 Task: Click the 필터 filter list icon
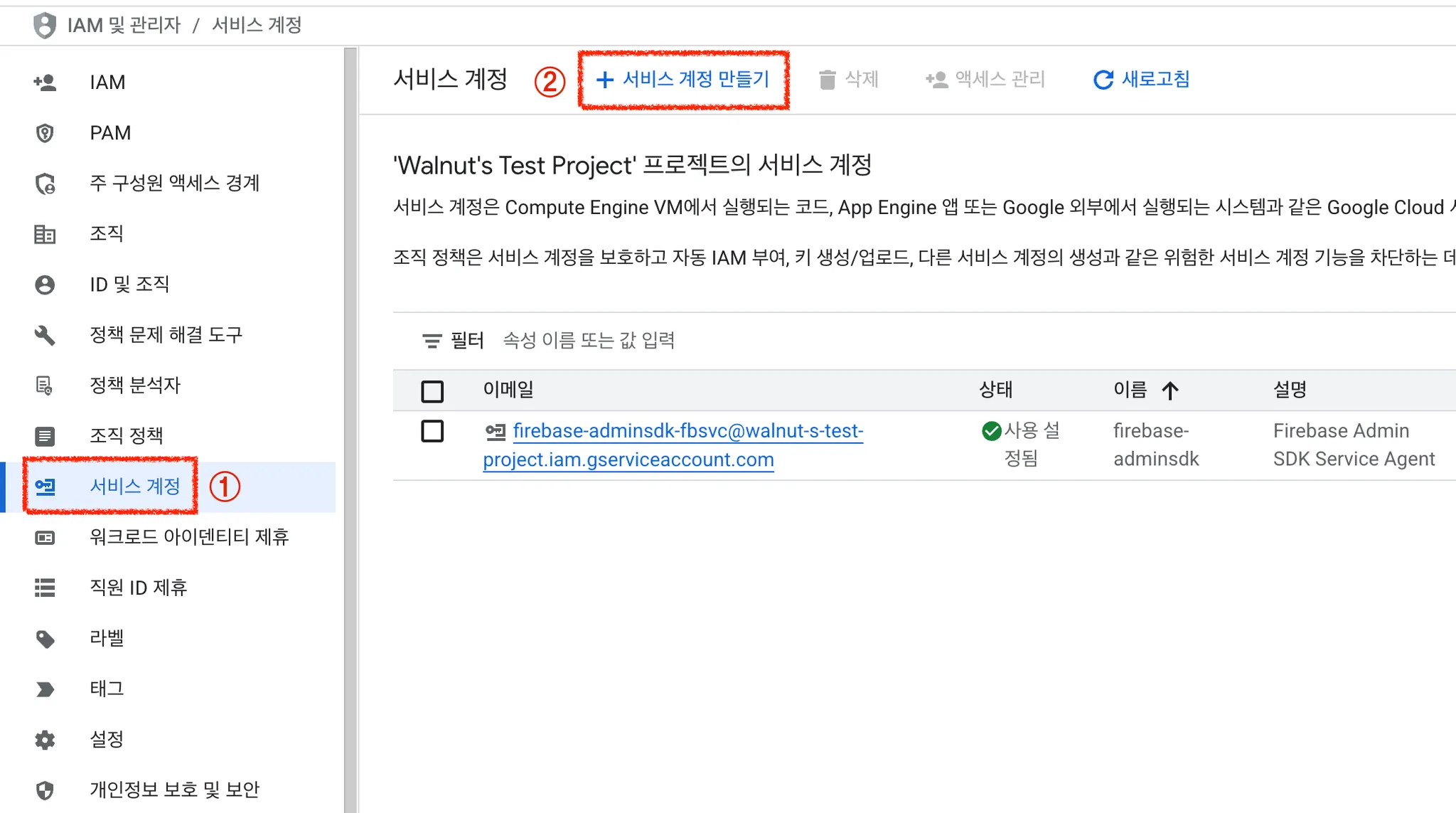(x=432, y=341)
